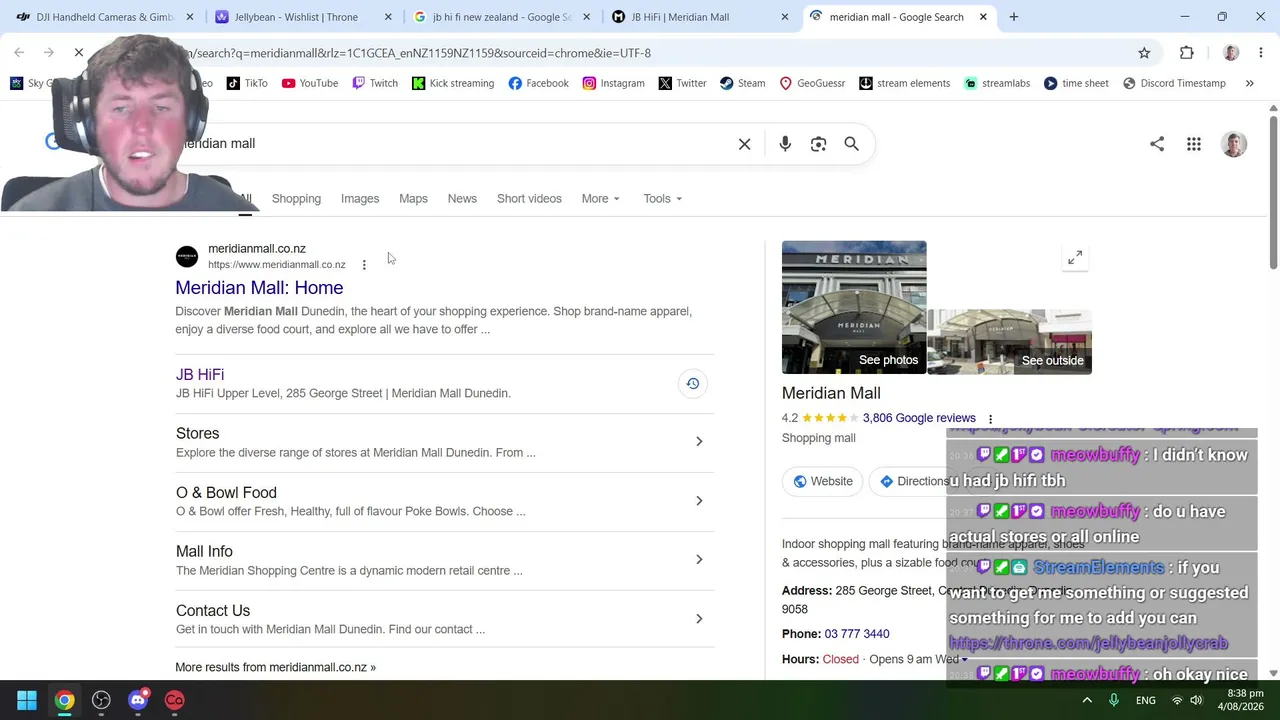
Task: Open the streamlabs bookmark
Action: (x=996, y=83)
